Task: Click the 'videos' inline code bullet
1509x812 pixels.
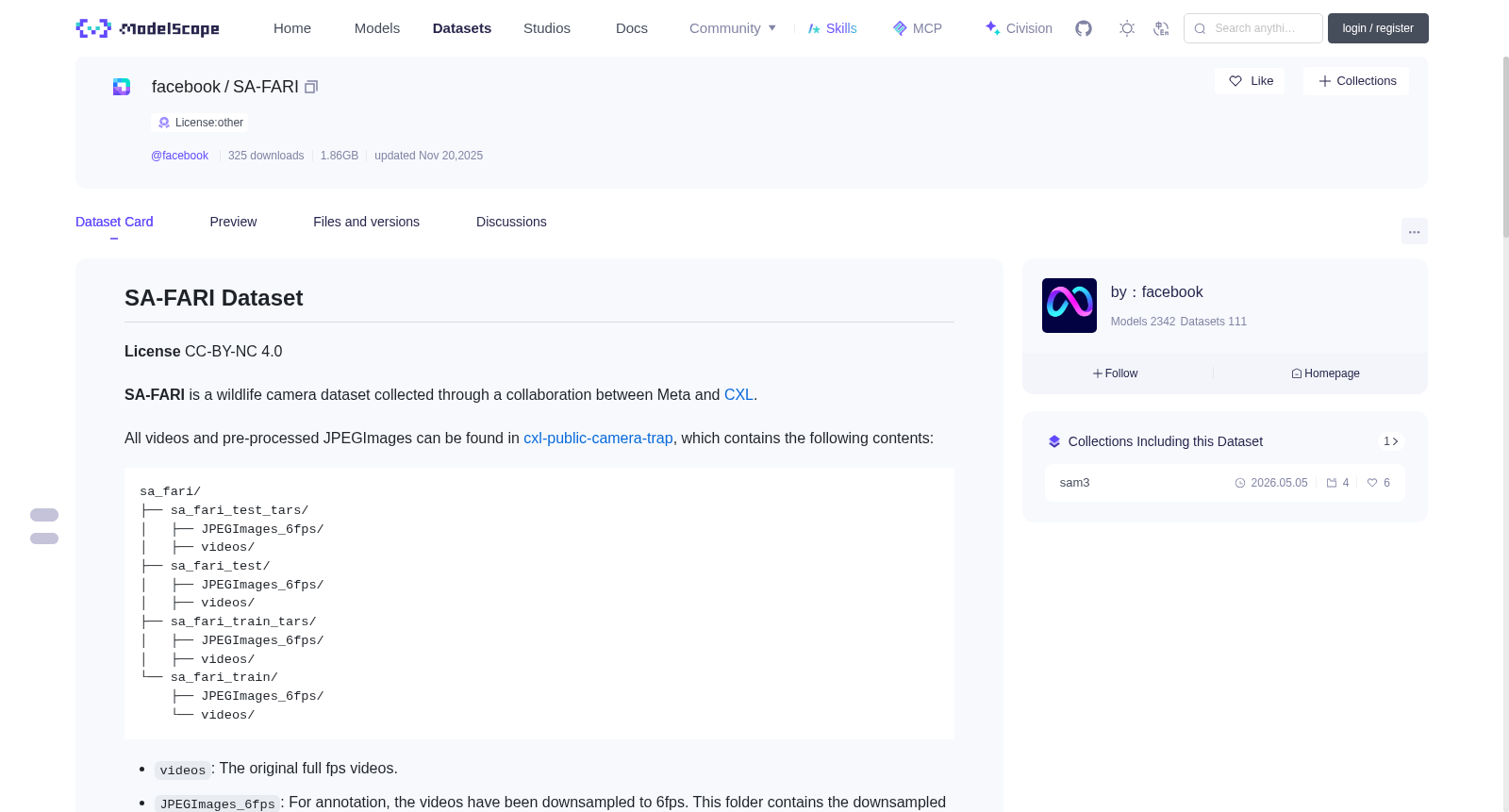Action: [183, 771]
